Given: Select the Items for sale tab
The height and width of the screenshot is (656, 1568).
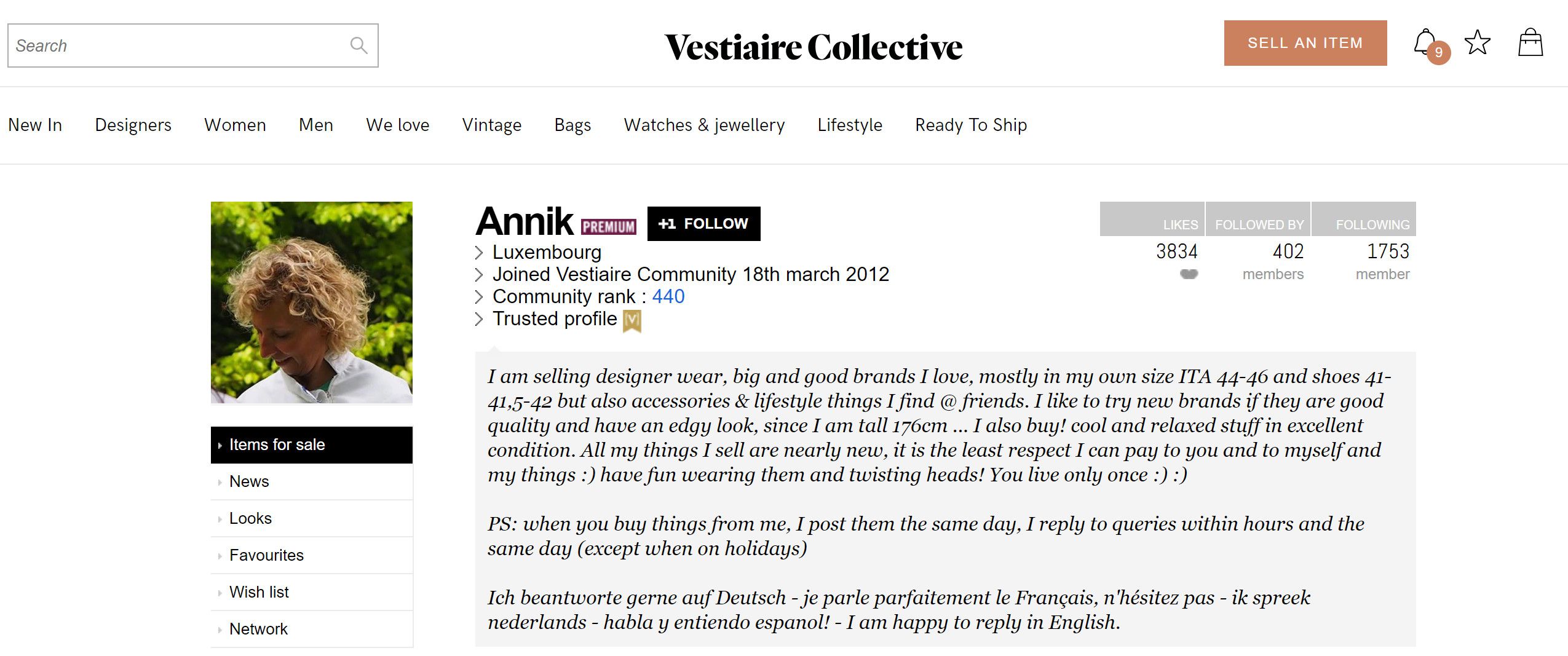Looking at the screenshot, I should click(x=311, y=445).
